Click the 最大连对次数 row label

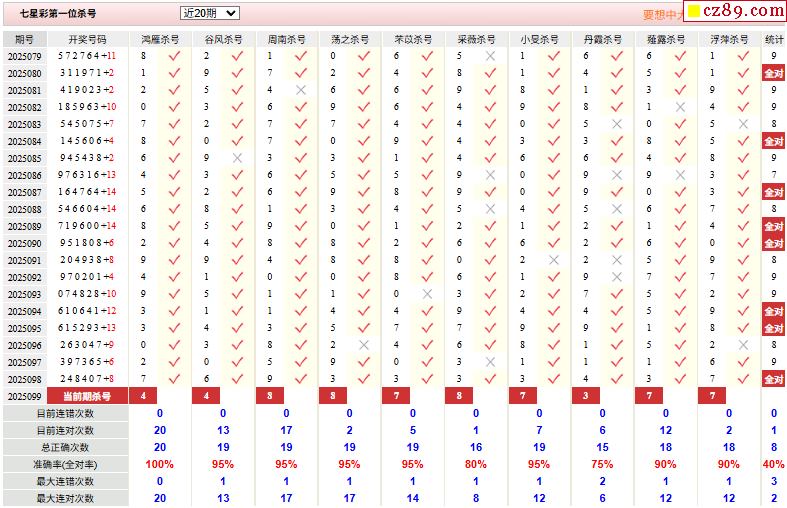tap(65, 498)
